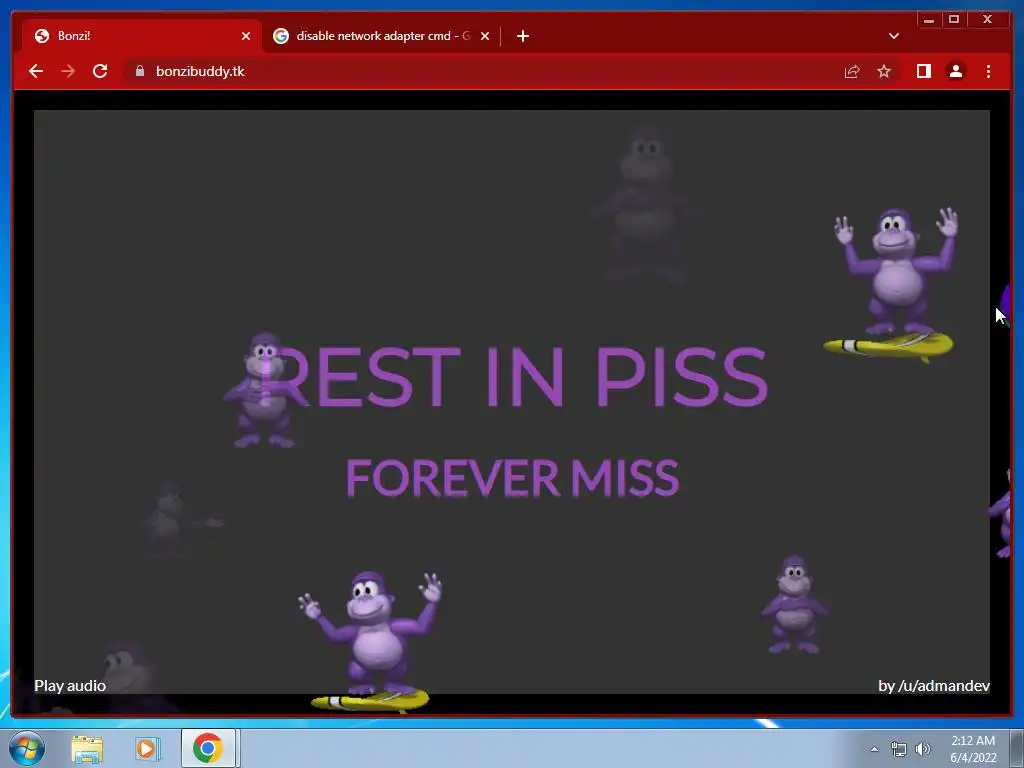
Task: Switch to the Bonzi! tab
Action: 141,36
